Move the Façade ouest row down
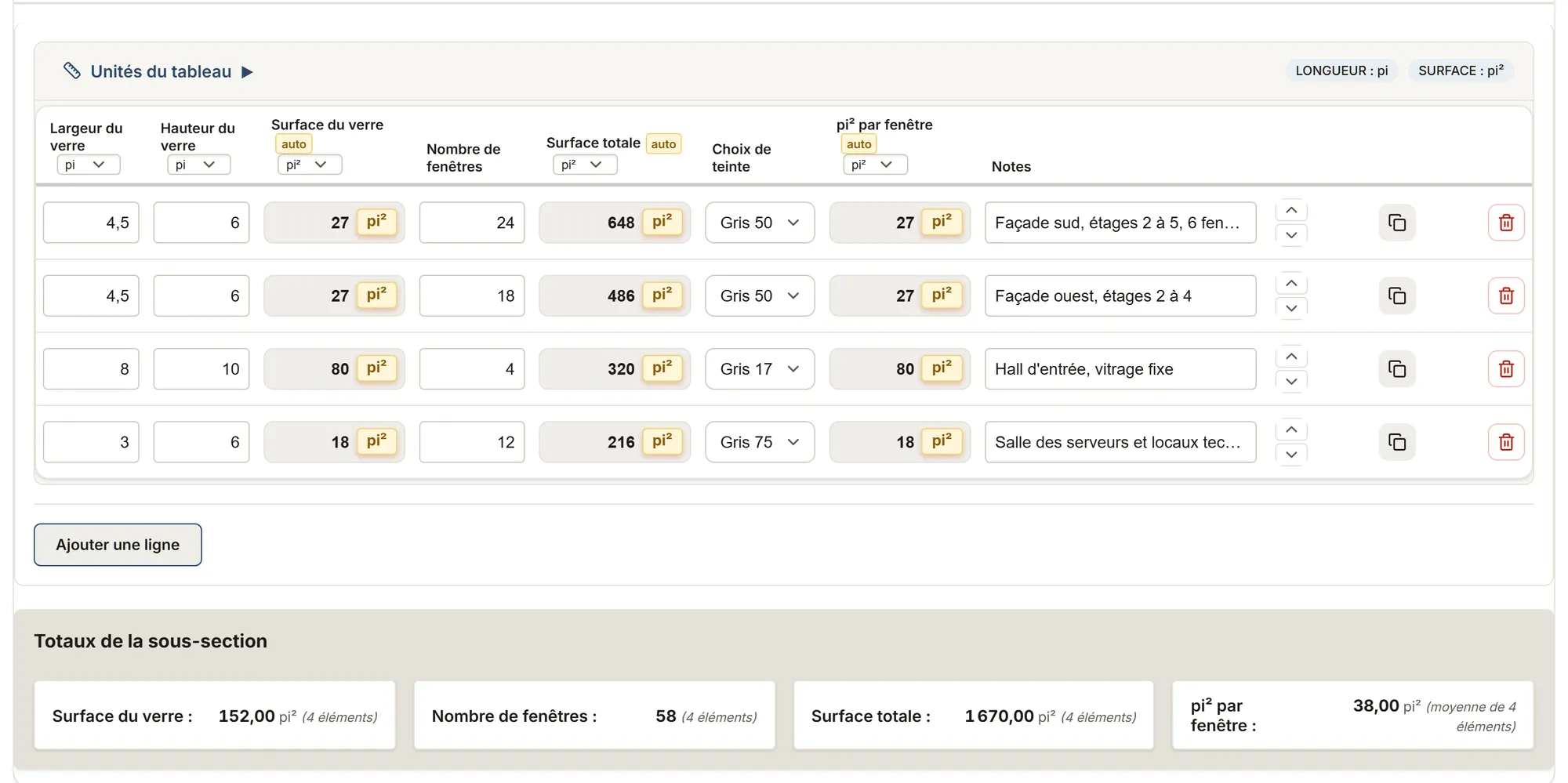The image size is (1568, 783). tap(1291, 308)
